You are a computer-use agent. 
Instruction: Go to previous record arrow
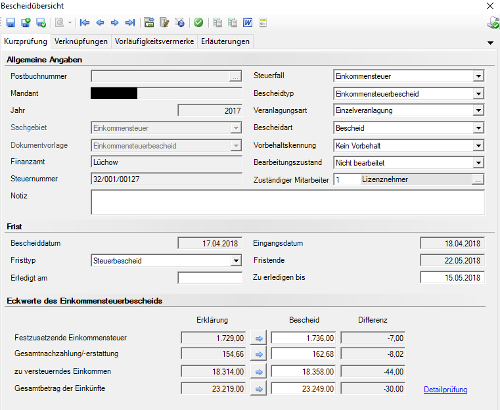pos(100,23)
